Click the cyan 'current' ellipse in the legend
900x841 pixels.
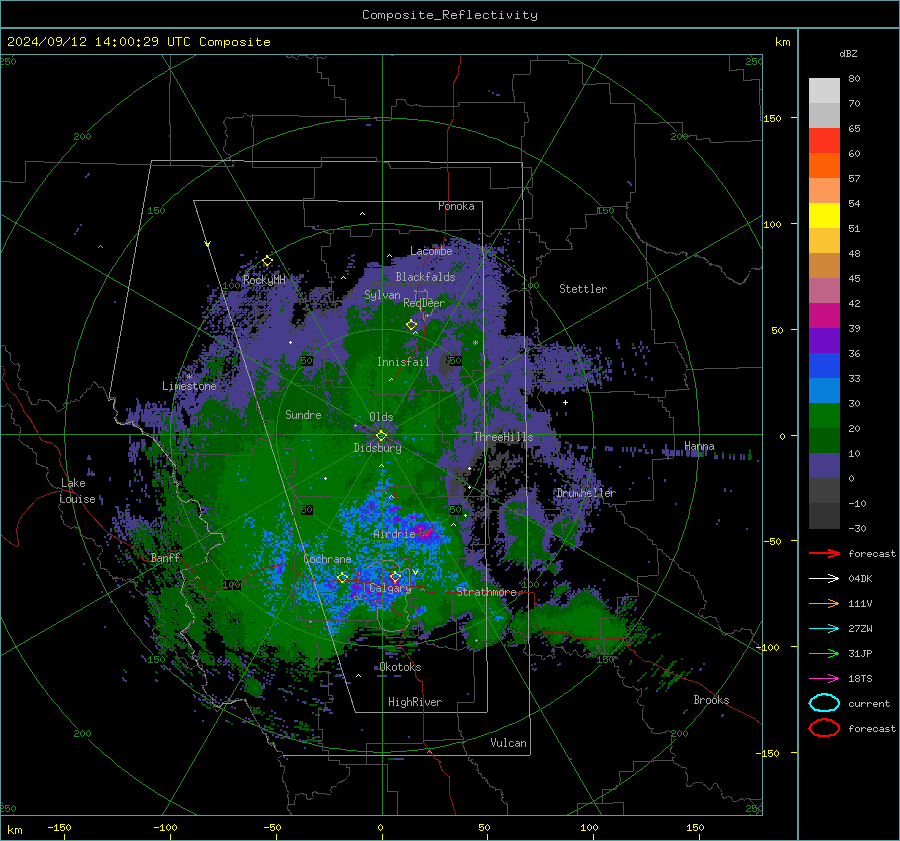[824, 703]
